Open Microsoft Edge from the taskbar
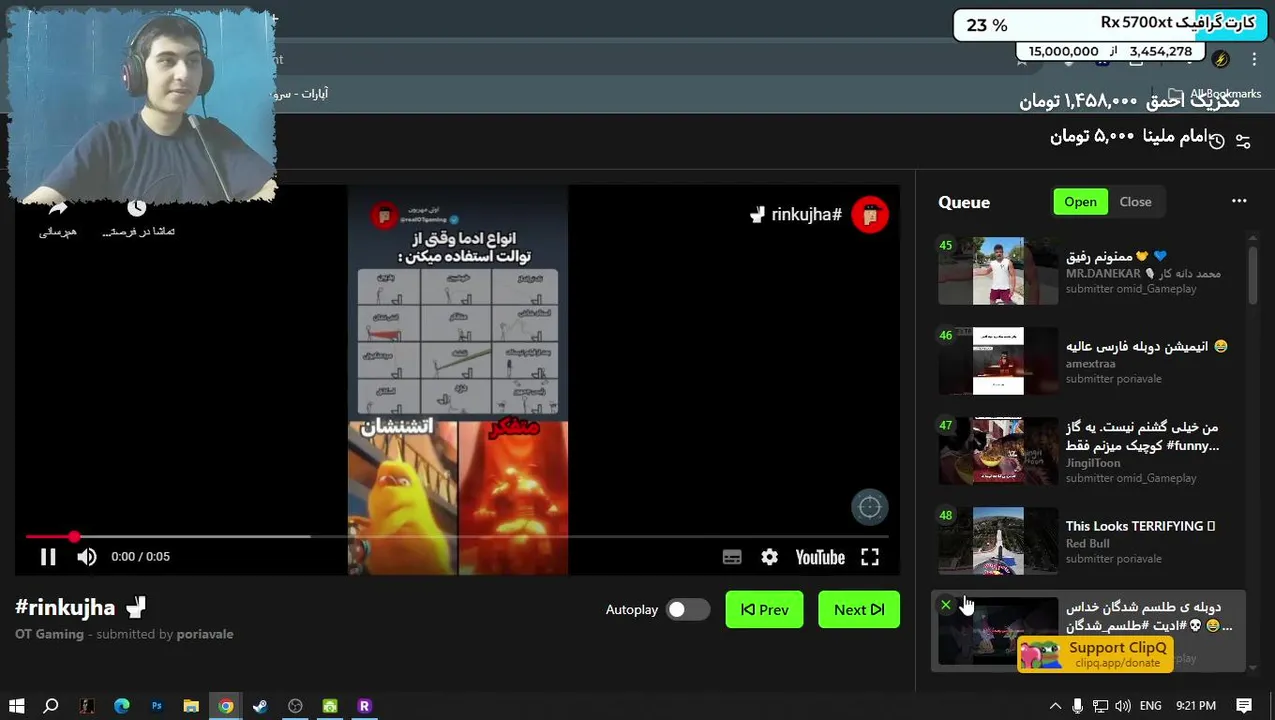This screenshot has height=720, width=1275. 122,706
